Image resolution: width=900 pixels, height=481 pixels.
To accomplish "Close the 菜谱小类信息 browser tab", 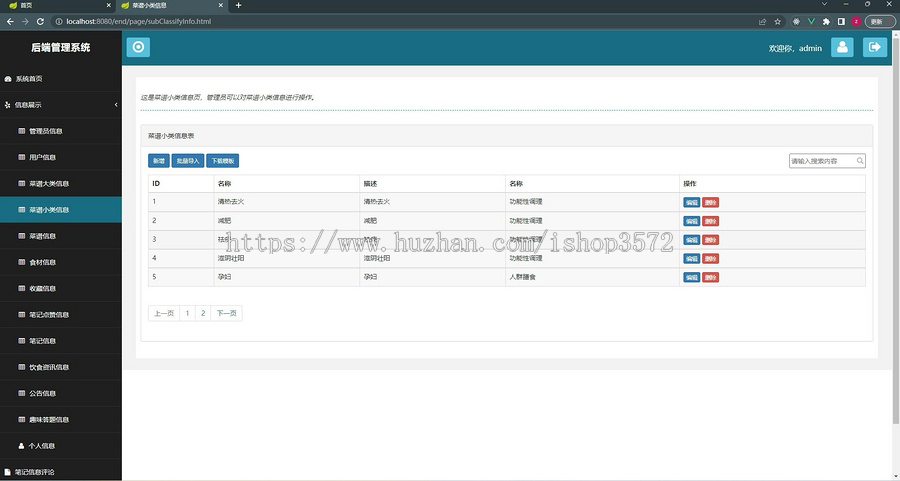I will (221, 5).
